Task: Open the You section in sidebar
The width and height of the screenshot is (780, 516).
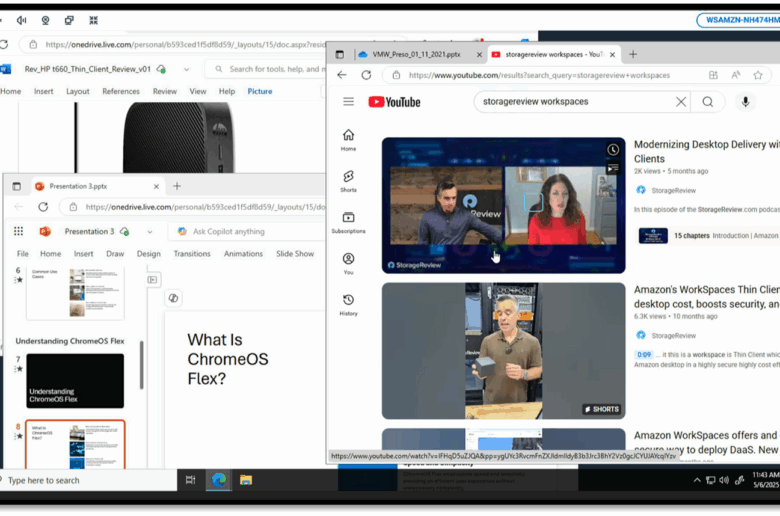Action: click(348, 264)
